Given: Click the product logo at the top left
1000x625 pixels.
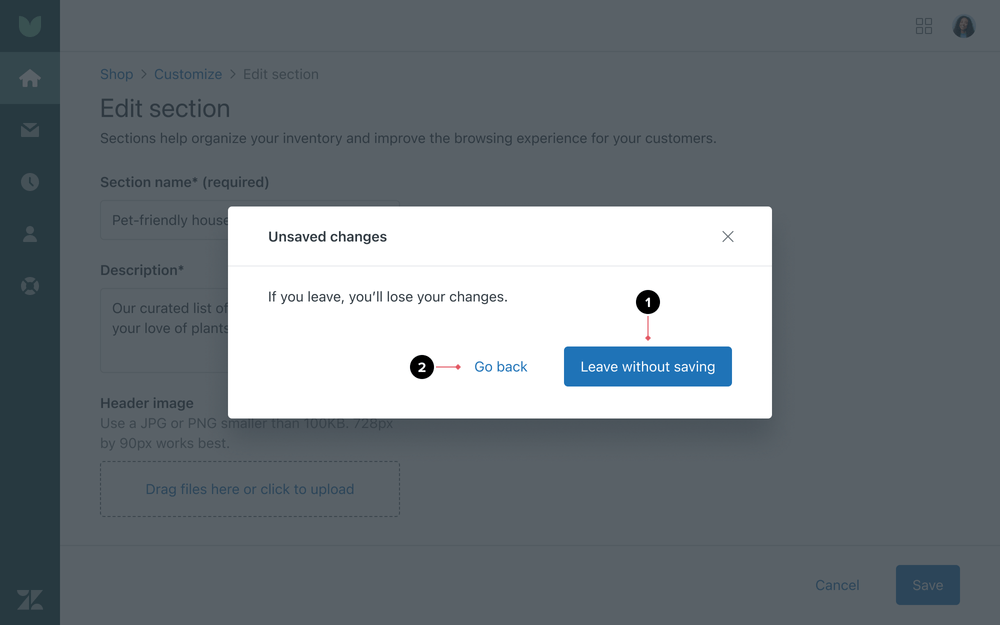Looking at the screenshot, I should [29, 25].
